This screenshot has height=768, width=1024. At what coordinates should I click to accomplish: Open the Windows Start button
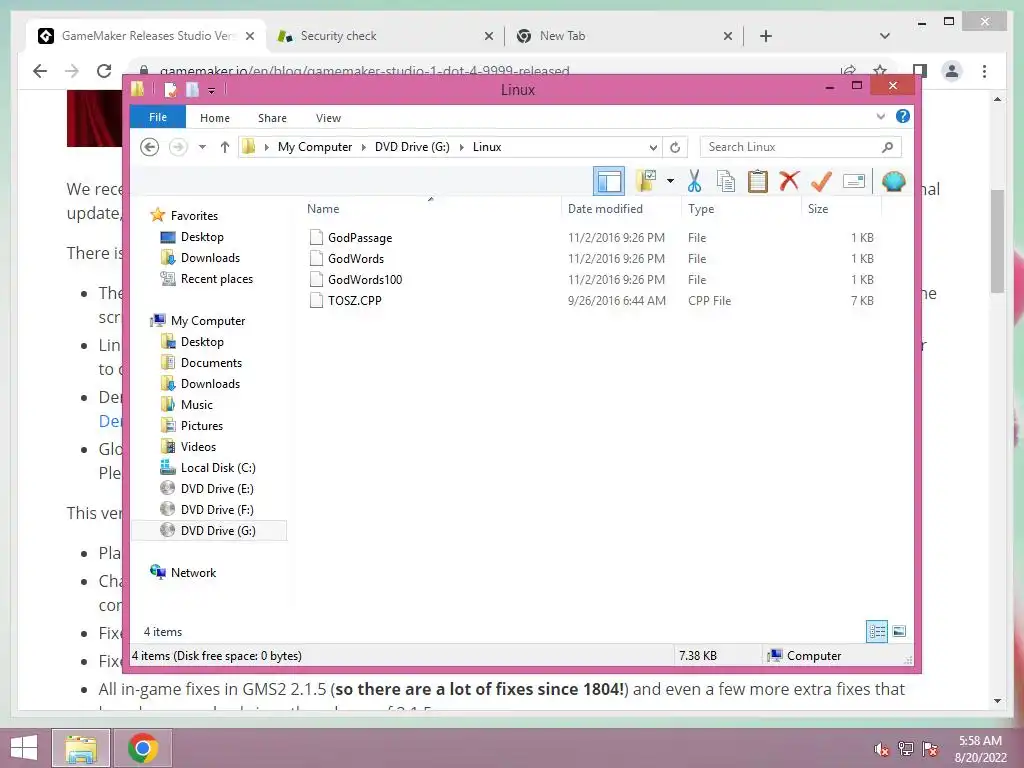point(24,748)
